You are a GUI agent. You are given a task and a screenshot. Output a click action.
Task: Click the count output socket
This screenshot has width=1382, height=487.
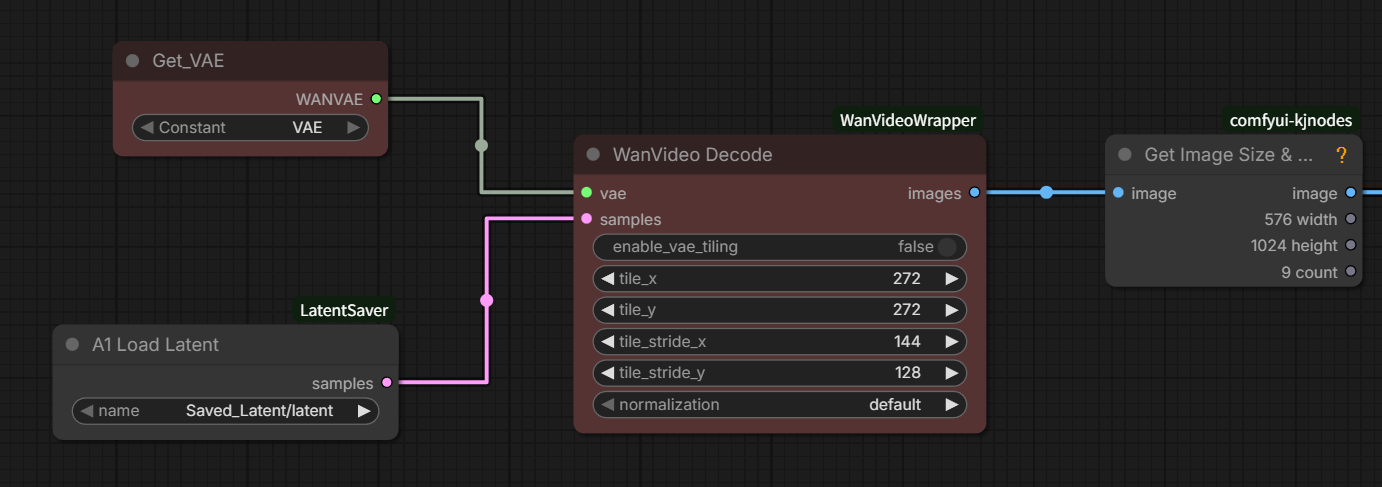tap(1350, 272)
